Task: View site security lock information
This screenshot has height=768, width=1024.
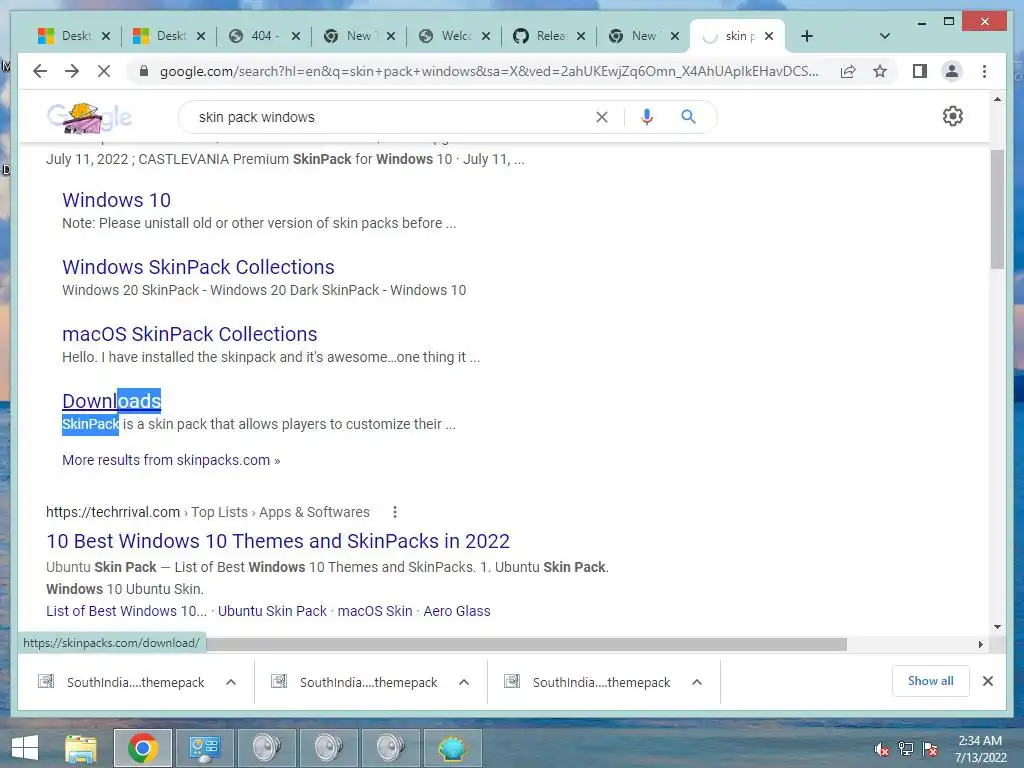Action: click(144, 71)
